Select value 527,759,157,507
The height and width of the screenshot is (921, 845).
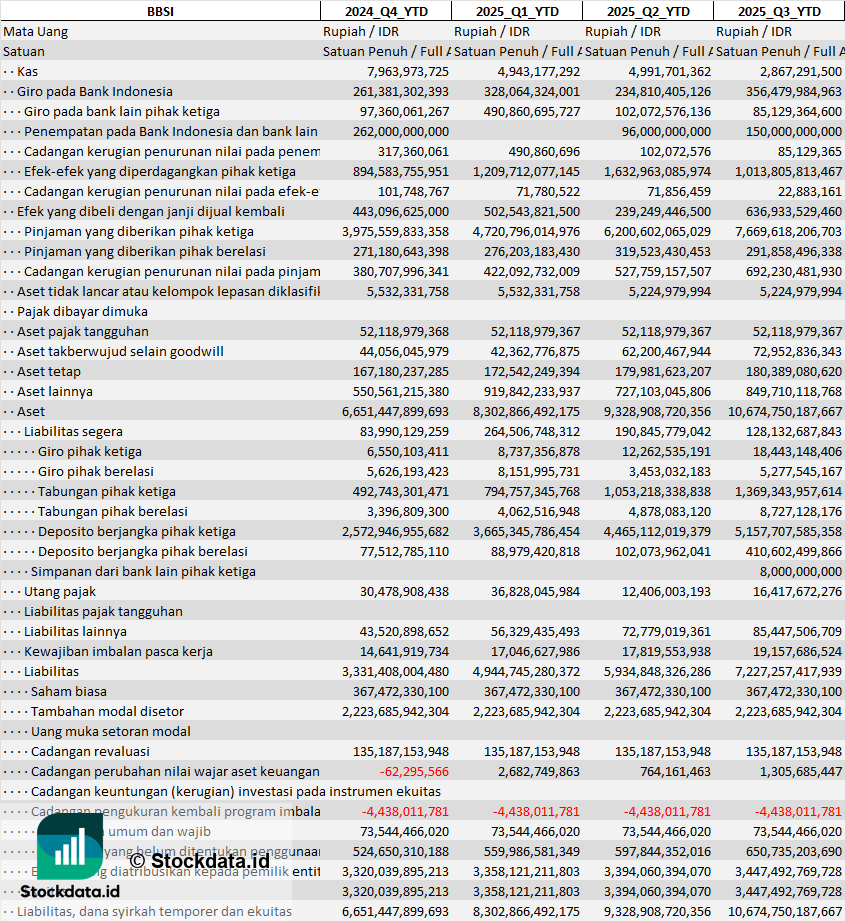pyautogui.click(x=662, y=271)
